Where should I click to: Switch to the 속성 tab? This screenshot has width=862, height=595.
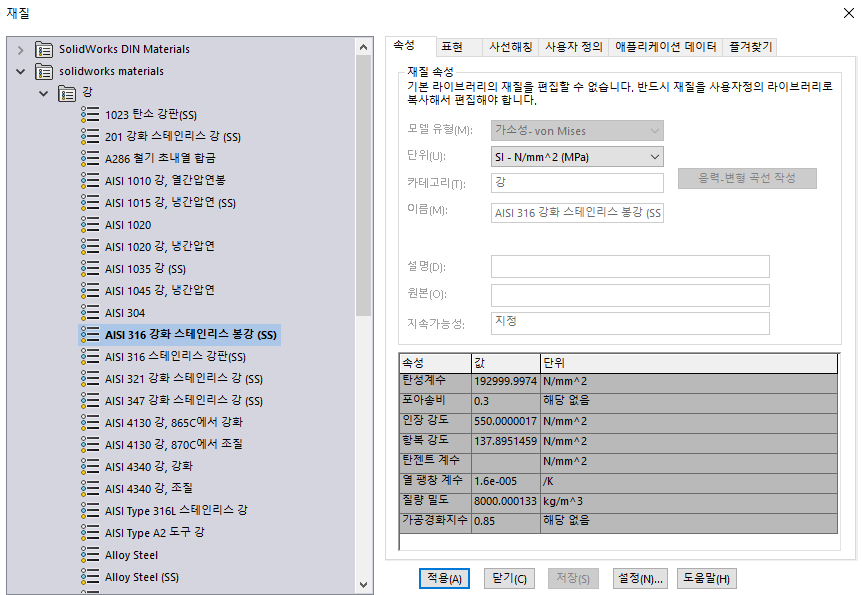(411, 46)
